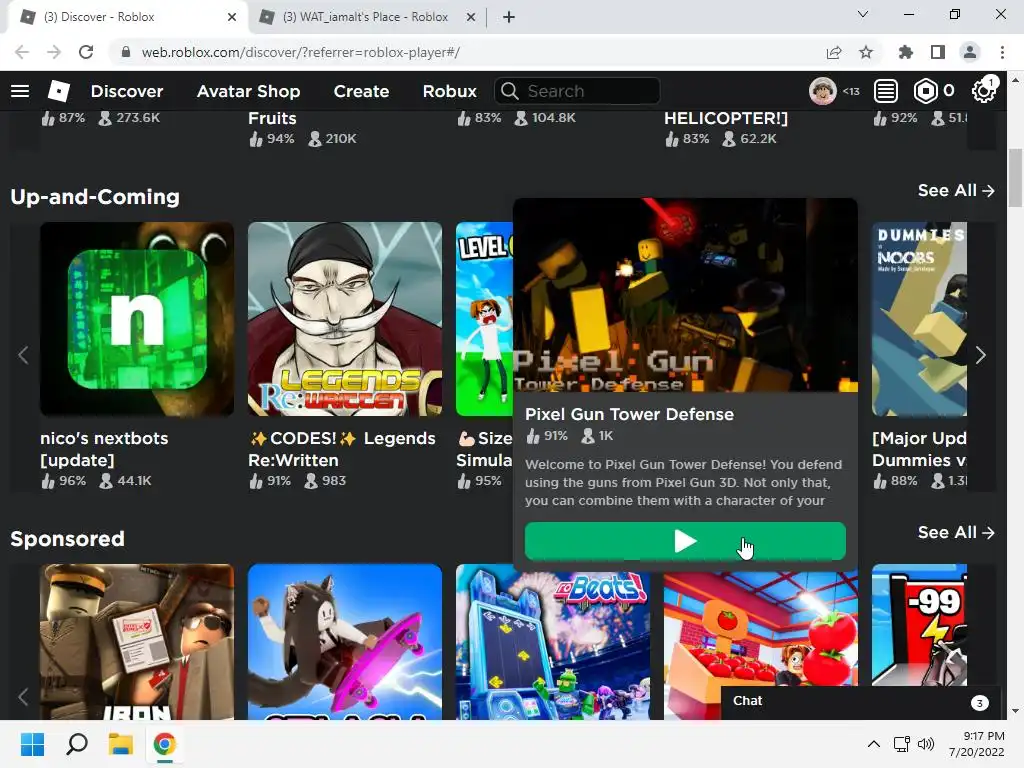This screenshot has height=768, width=1024.
Task: Click the Pixel Gun Tower Defense title
Action: point(630,414)
